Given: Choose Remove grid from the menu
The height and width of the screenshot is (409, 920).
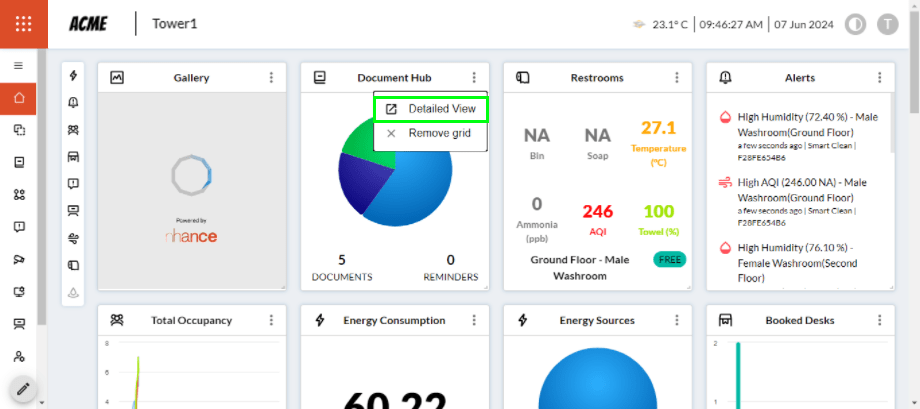Looking at the screenshot, I should (x=431, y=133).
